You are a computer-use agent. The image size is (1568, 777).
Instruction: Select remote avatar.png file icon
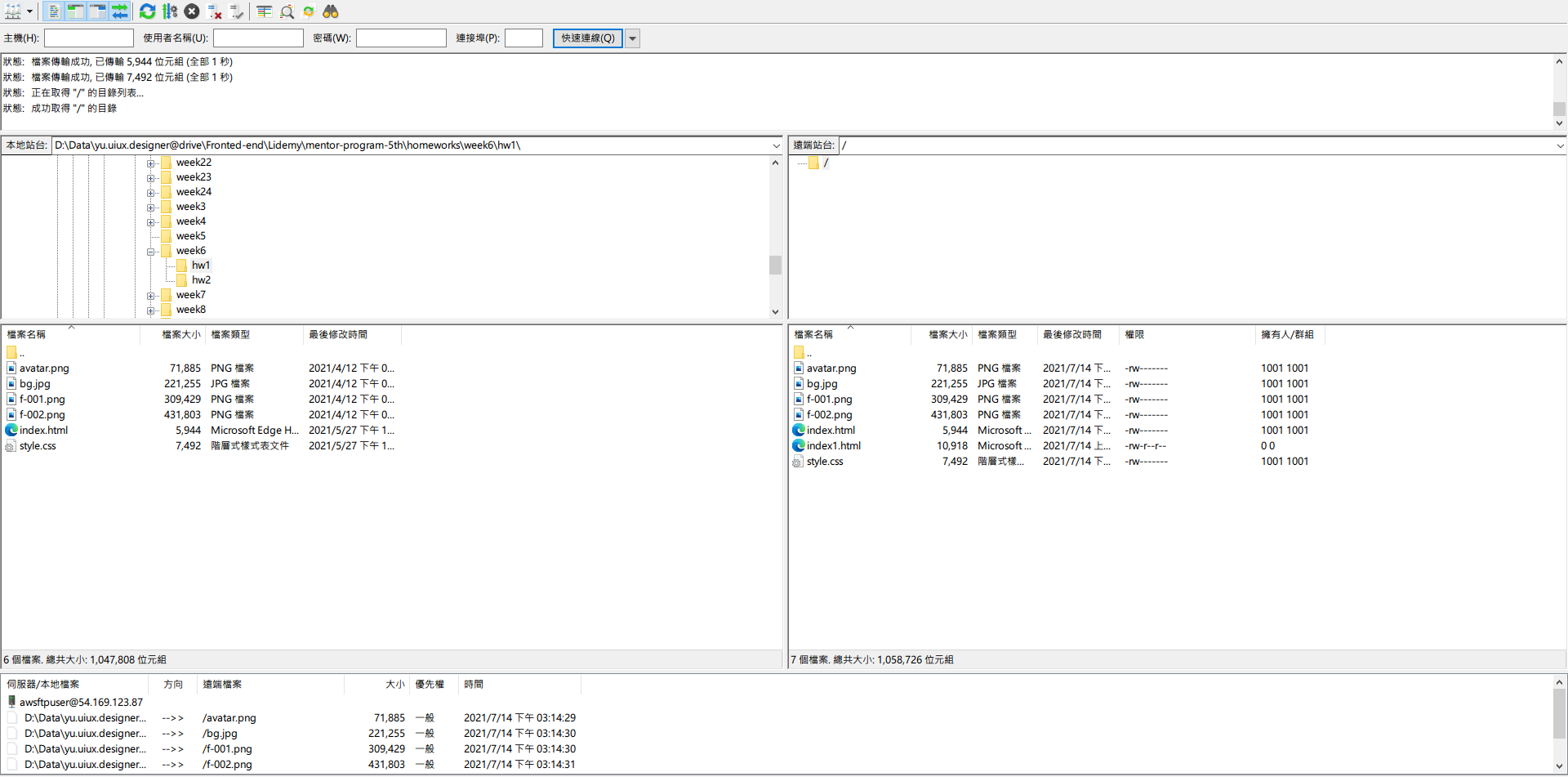tap(799, 368)
